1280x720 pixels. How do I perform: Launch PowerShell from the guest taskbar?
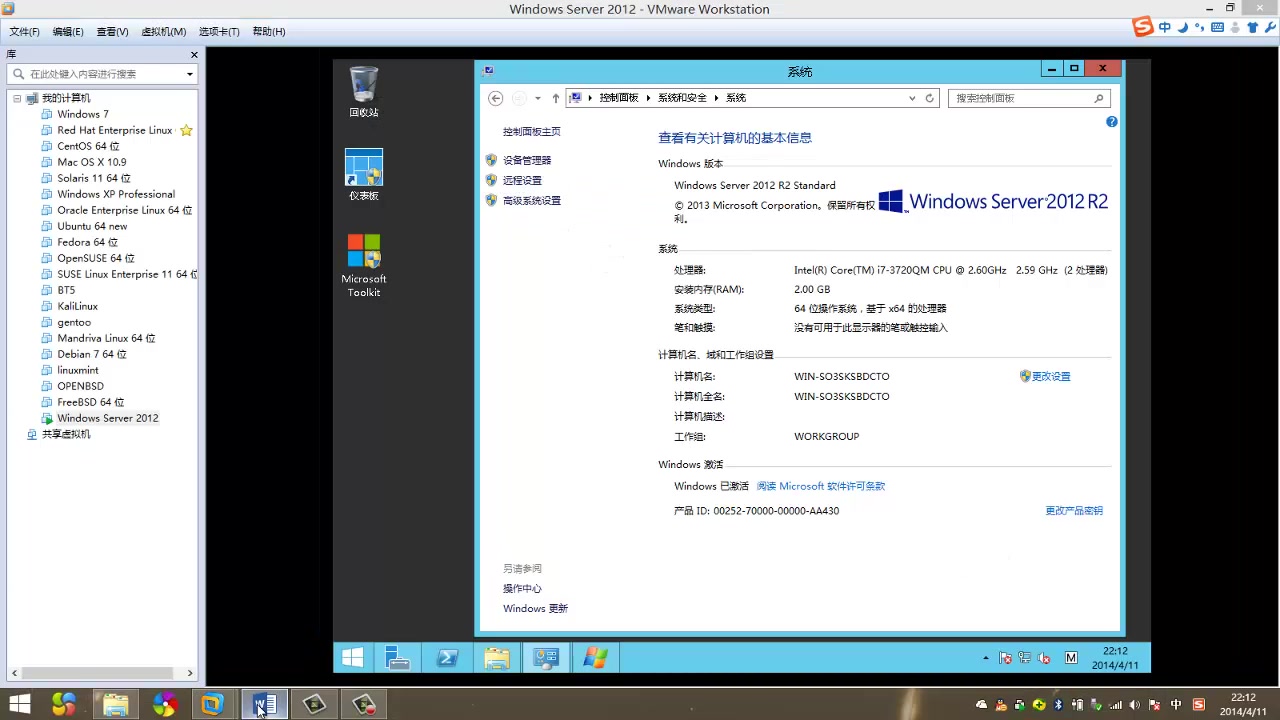pyautogui.click(x=447, y=658)
